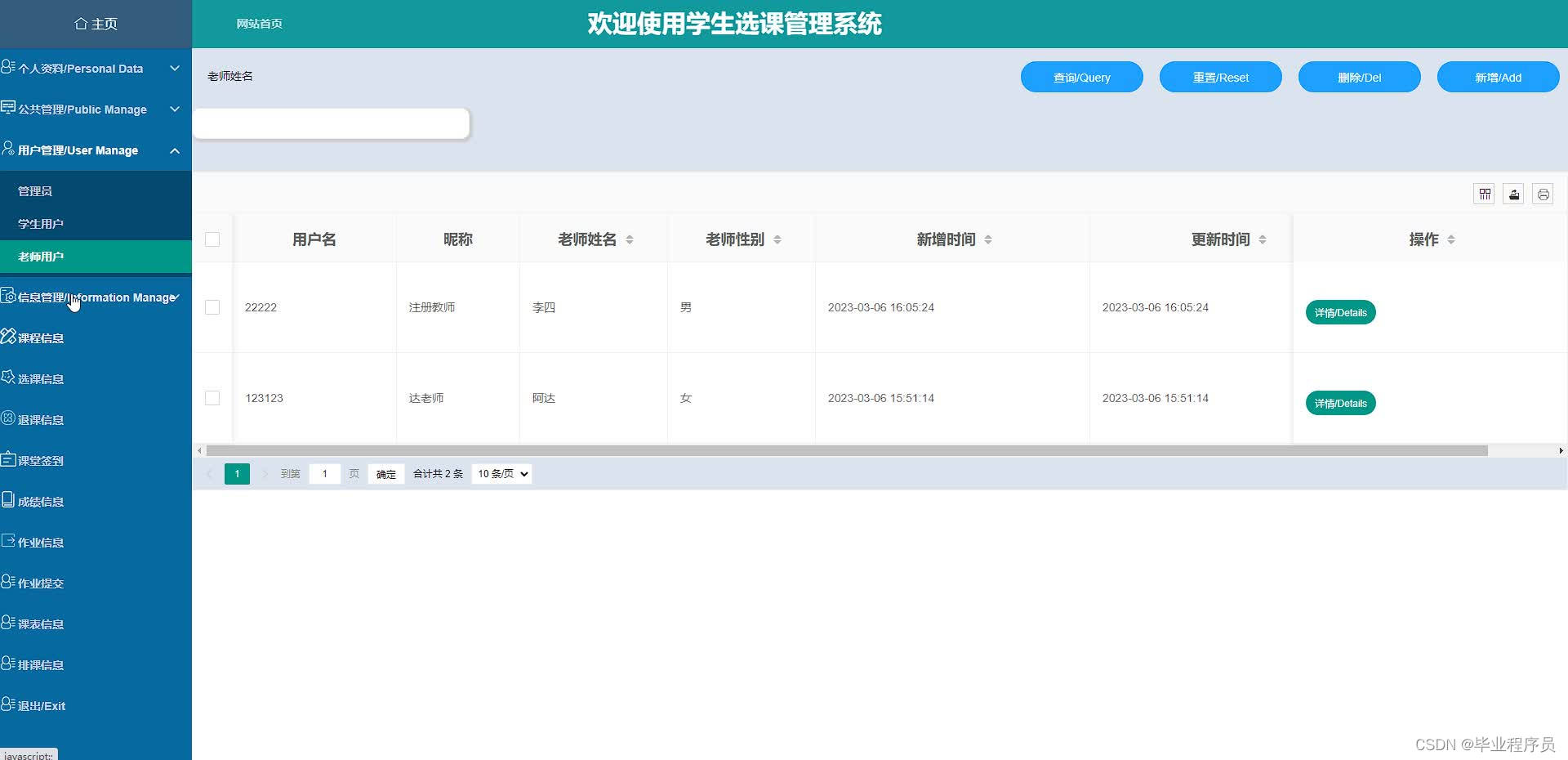Open the column display settings icon
1568x760 pixels.
[1484, 194]
